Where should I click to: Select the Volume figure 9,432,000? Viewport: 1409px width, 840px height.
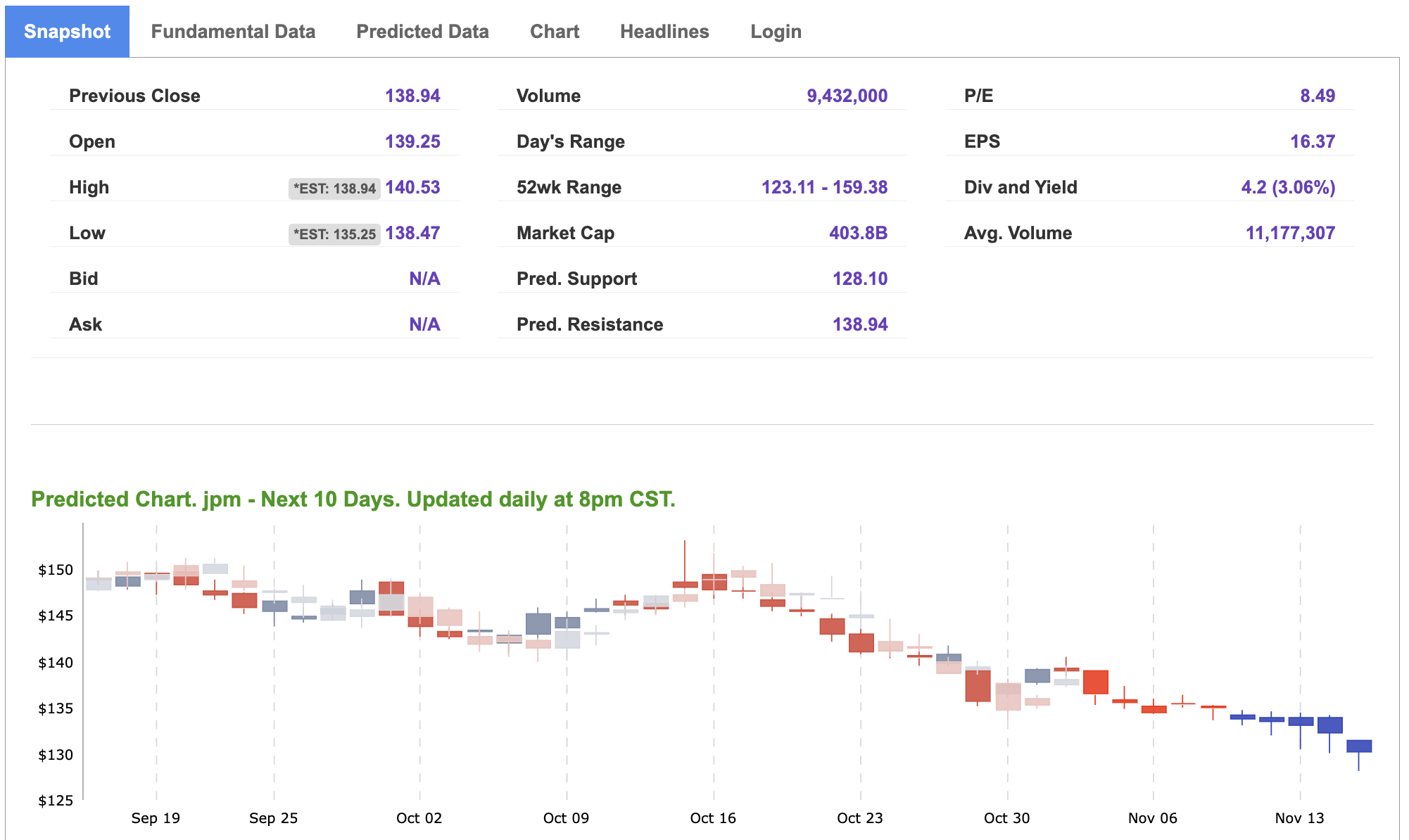click(848, 96)
